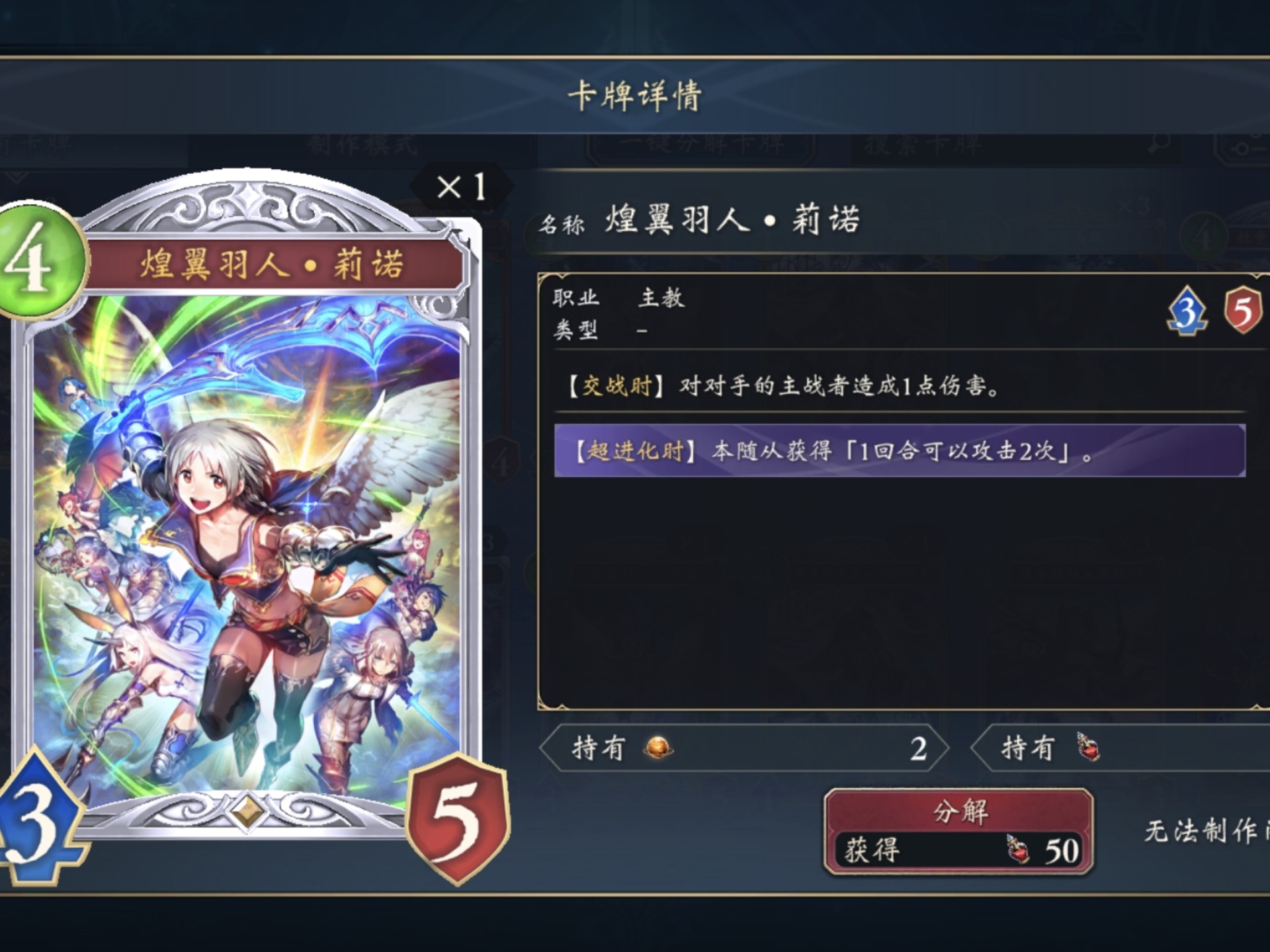Click the orange orb icon next to 持有
This screenshot has height=952, width=1270.
point(658,748)
